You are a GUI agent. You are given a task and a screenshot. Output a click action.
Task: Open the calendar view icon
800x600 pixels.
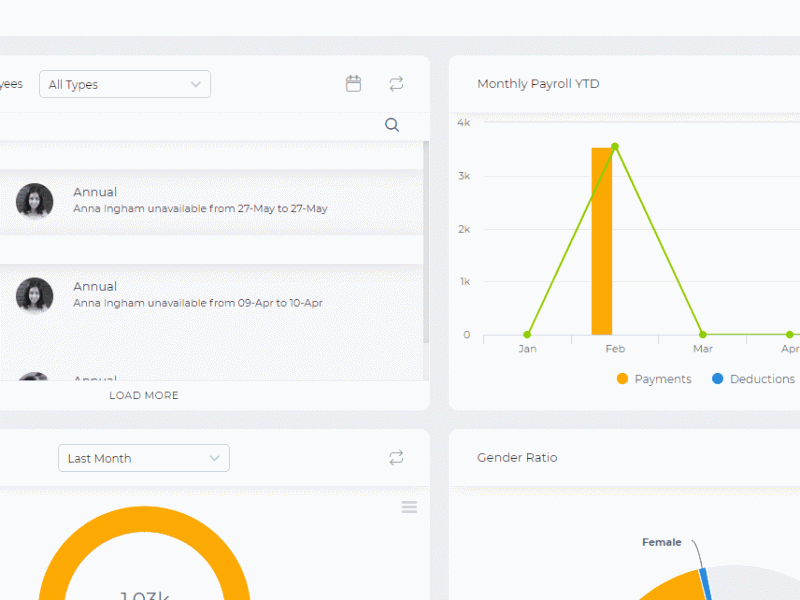tap(353, 84)
